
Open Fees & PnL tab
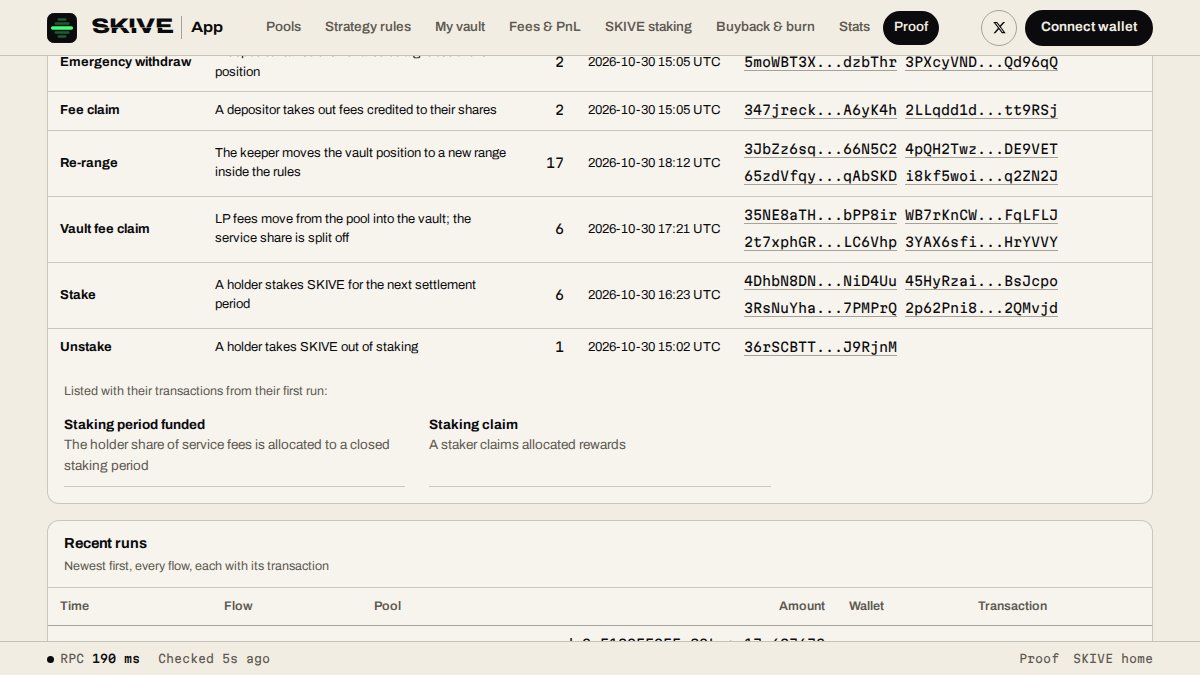[x=545, y=27]
